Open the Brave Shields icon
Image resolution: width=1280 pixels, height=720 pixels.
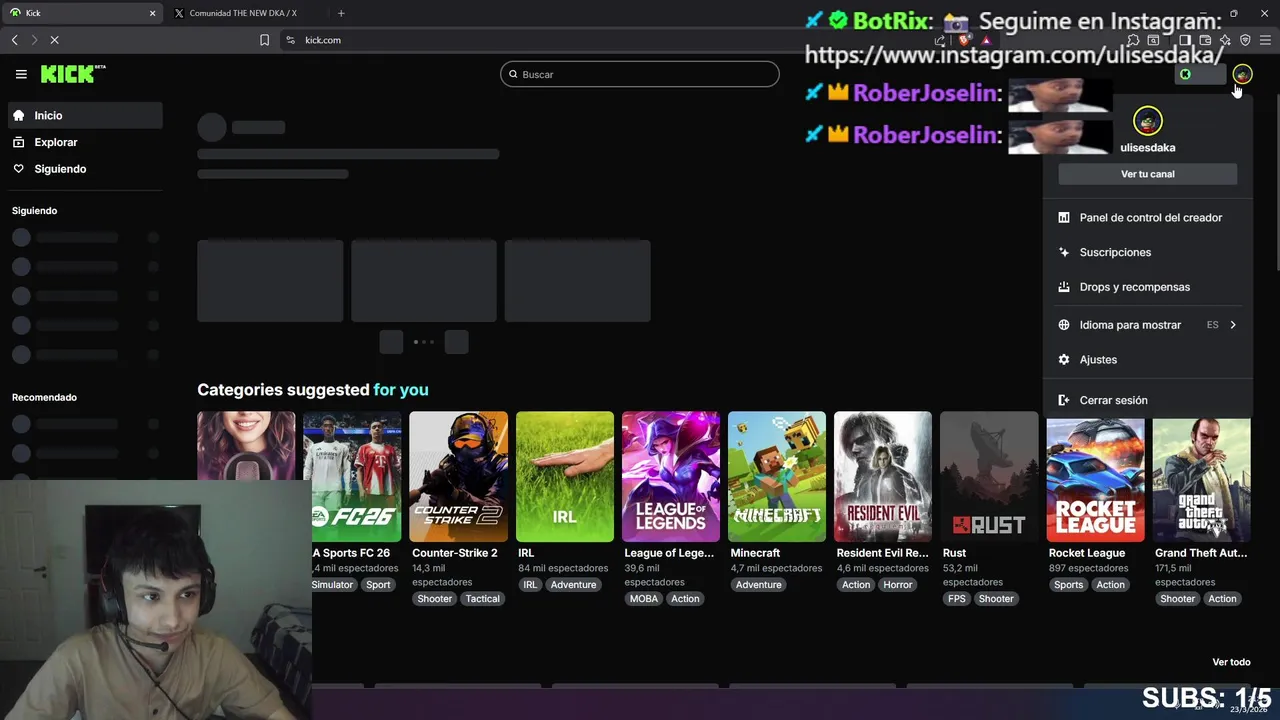click(x=963, y=40)
